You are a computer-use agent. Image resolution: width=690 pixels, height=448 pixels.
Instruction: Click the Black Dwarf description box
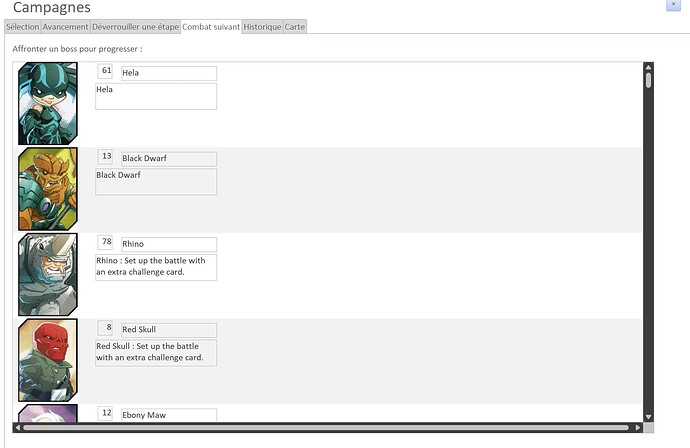click(x=156, y=182)
